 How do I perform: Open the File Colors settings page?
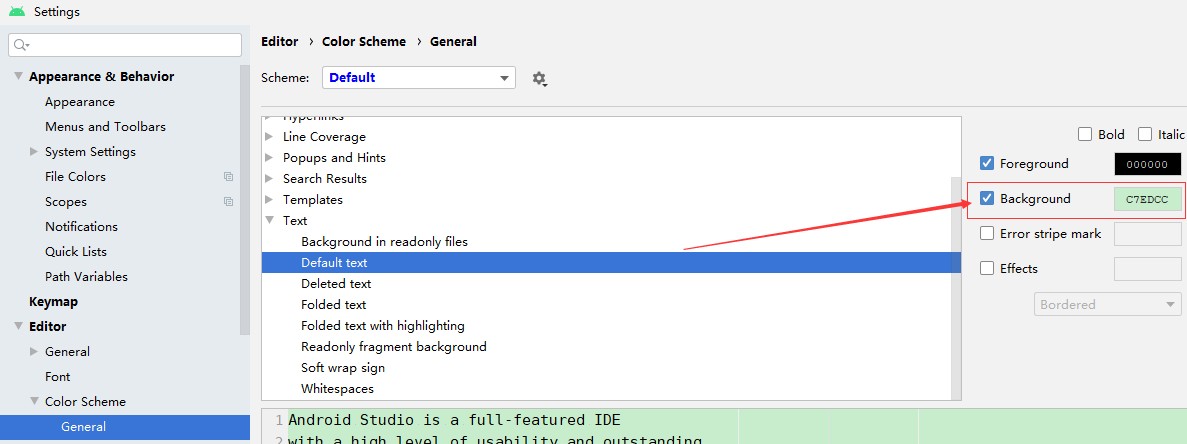[x=75, y=177]
